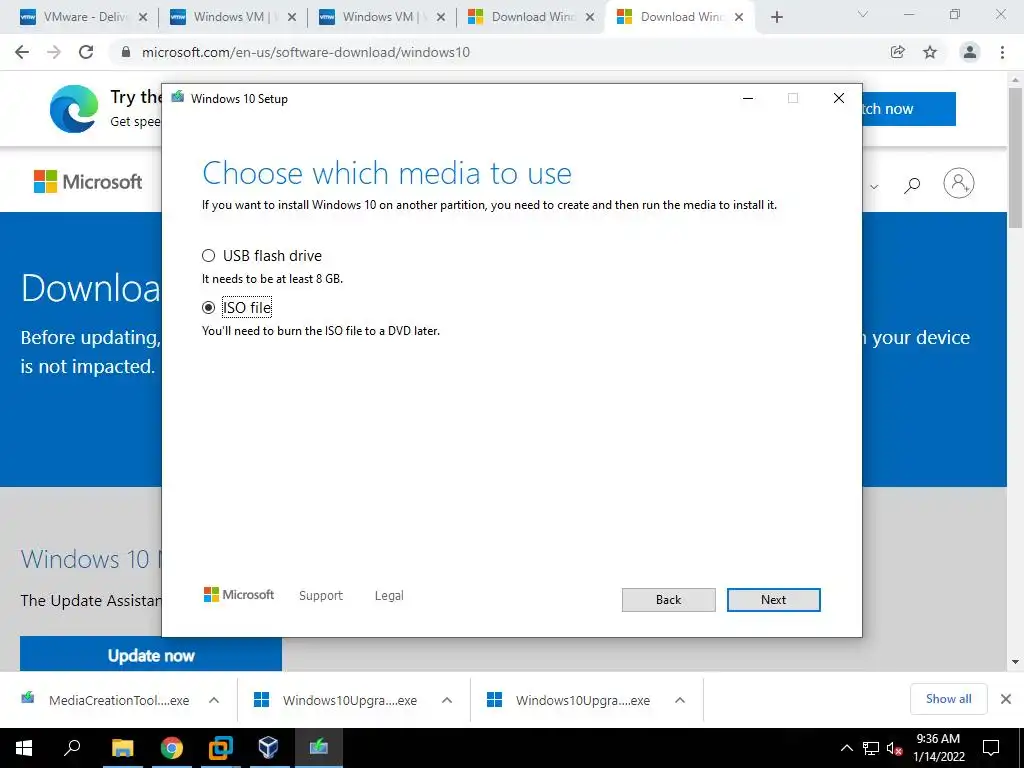Expand options for first Windows10Upgrade download
Image resolution: width=1024 pixels, height=768 pixels.
click(x=447, y=700)
